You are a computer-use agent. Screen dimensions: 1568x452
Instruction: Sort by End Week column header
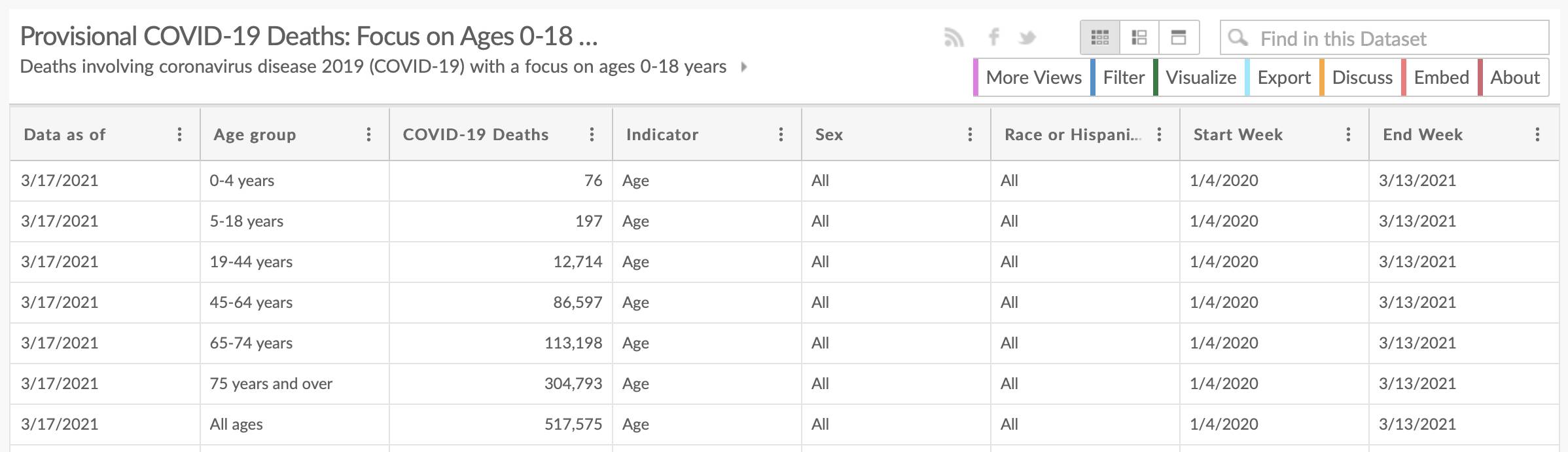point(1423,134)
